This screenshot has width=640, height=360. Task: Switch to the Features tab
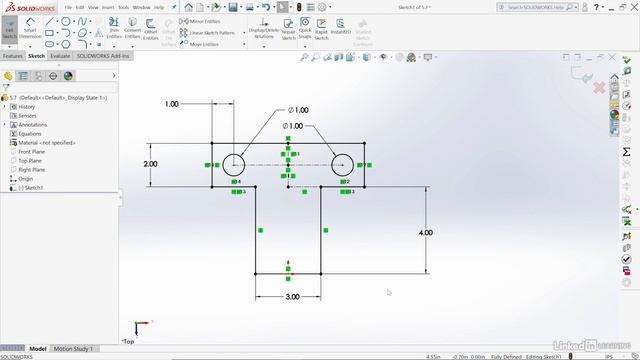point(13,56)
